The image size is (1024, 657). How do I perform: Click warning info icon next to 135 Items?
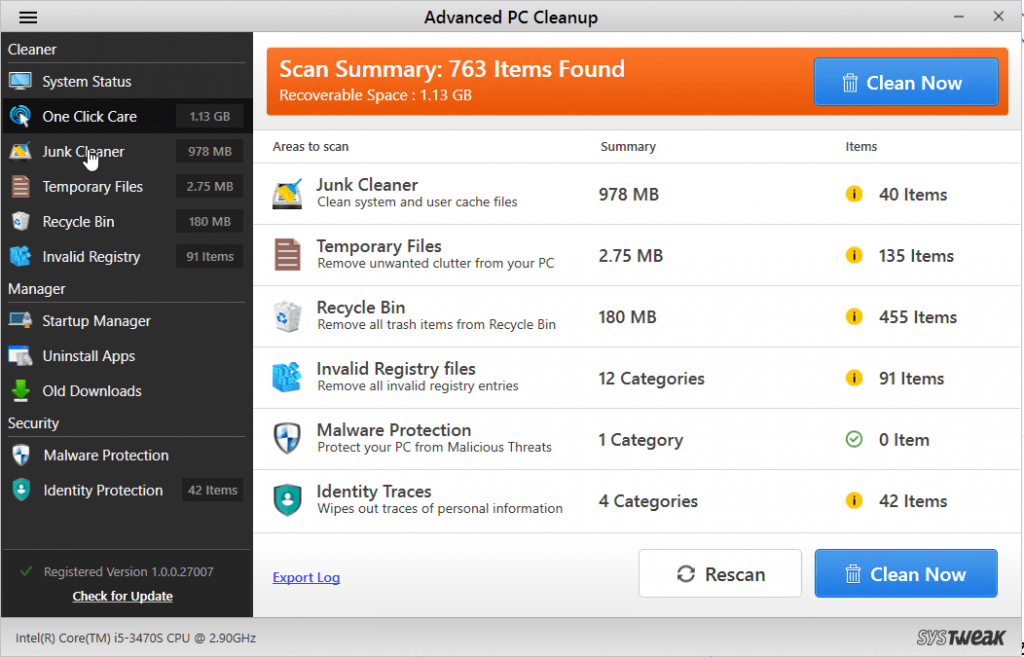[x=854, y=255]
